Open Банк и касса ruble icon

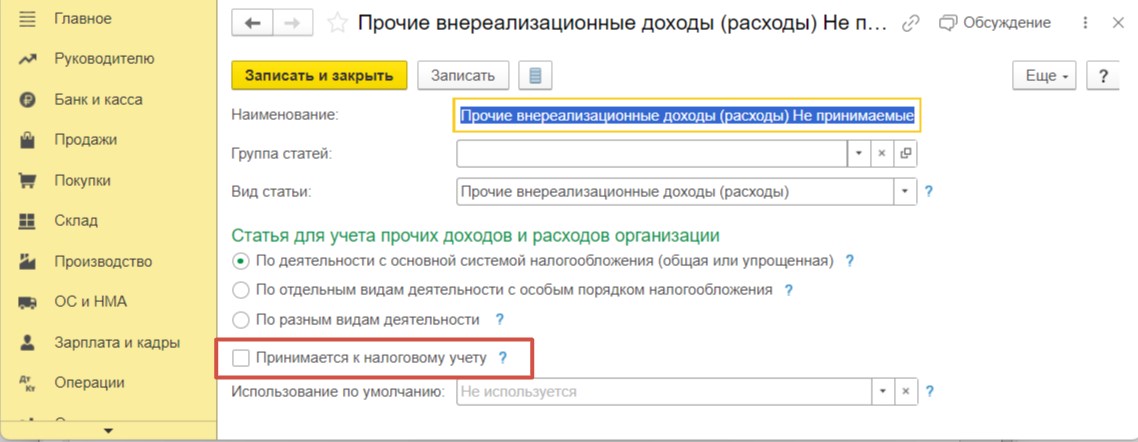point(27,99)
